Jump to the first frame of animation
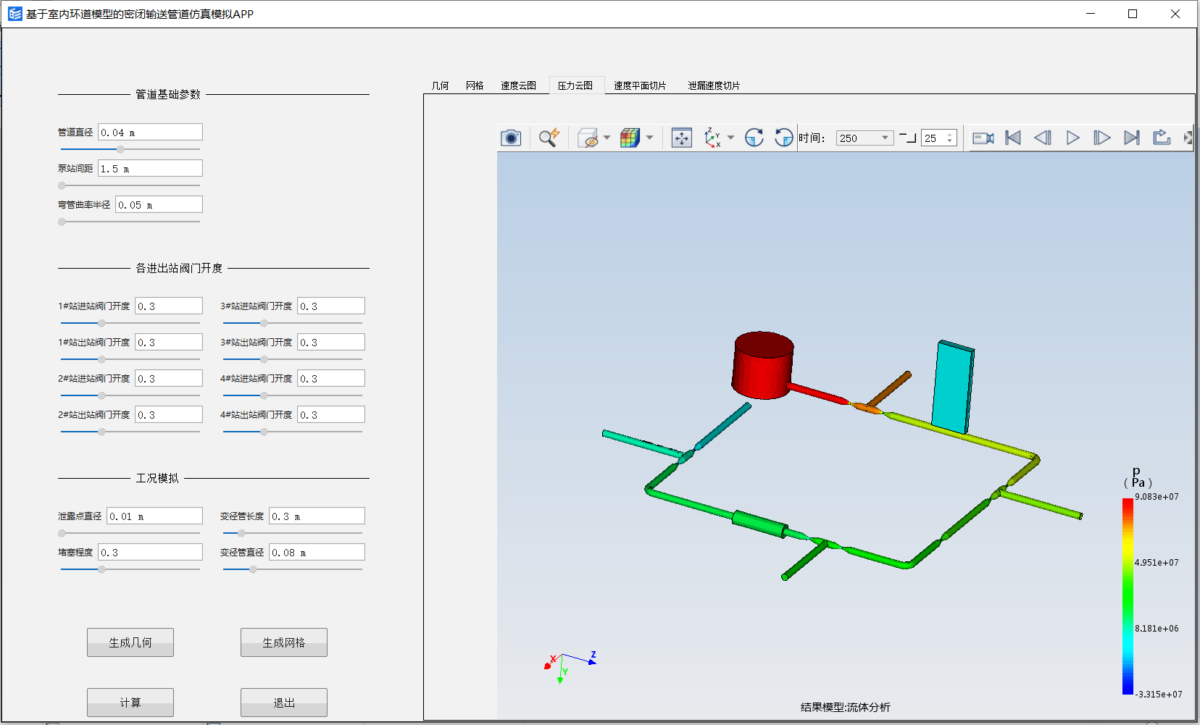 click(x=1013, y=138)
